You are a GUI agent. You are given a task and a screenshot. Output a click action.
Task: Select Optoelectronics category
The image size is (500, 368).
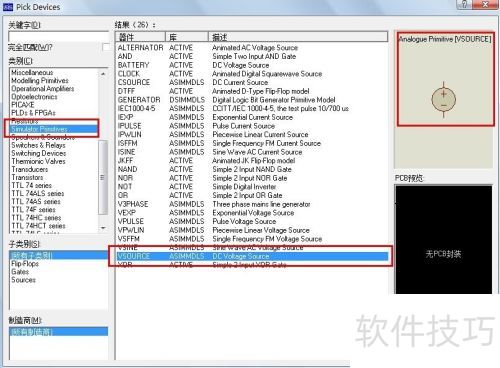point(34,97)
